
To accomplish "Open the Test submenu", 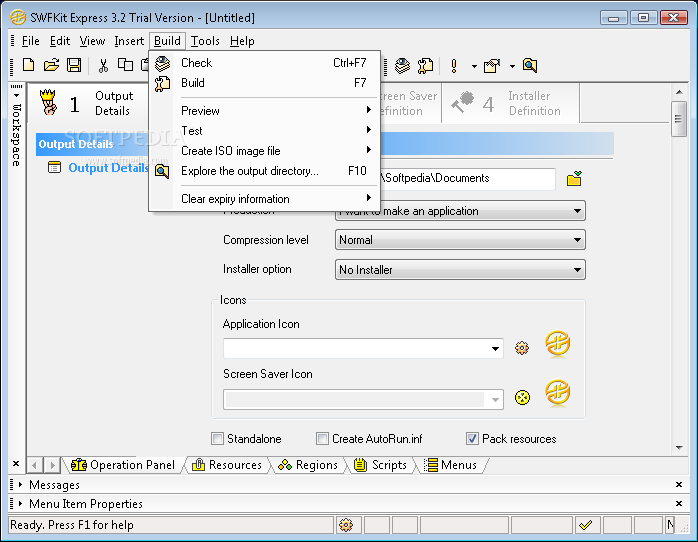I will coord(264,131).
